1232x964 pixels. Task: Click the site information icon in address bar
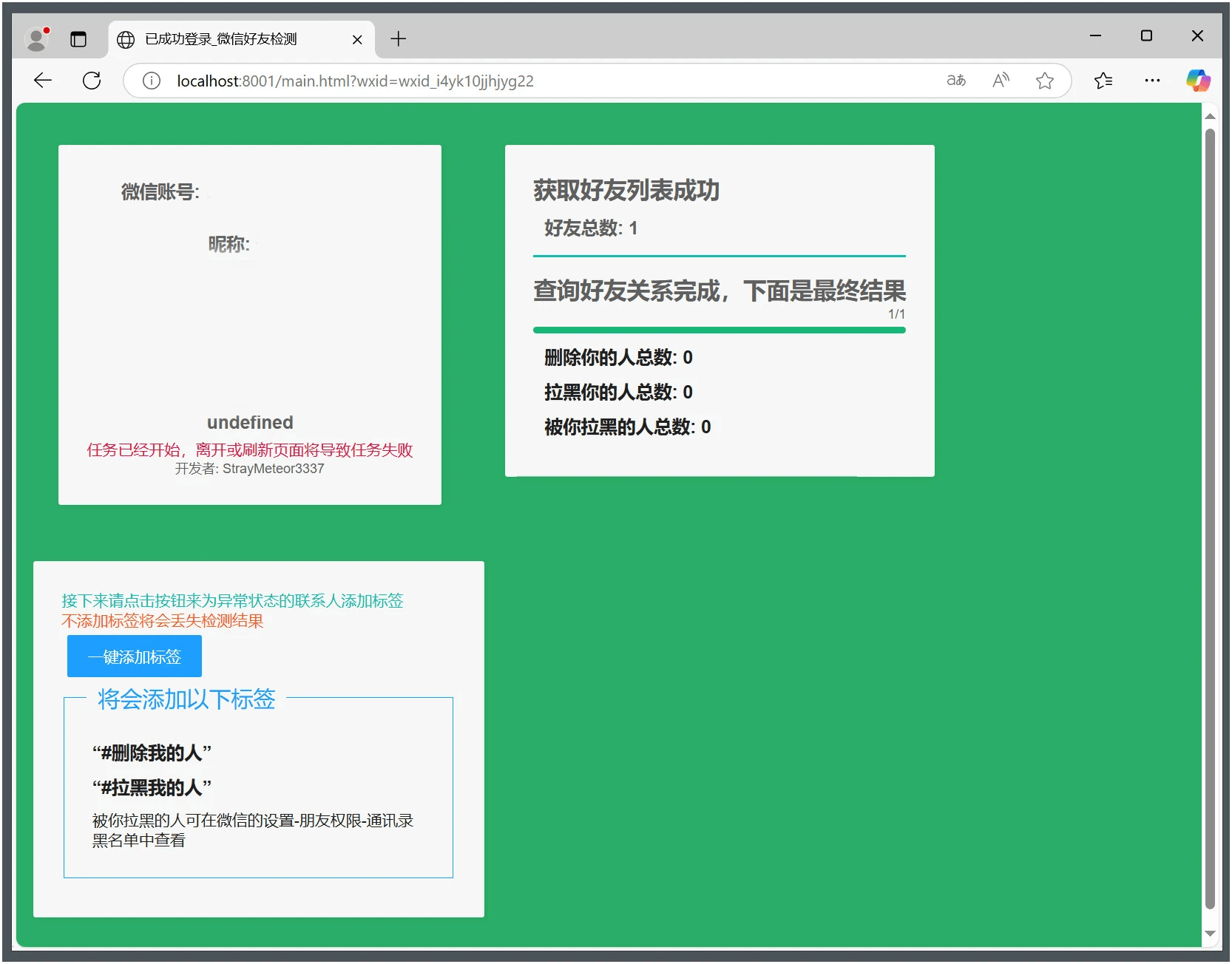pyautogui.click(x=151, y=81)
